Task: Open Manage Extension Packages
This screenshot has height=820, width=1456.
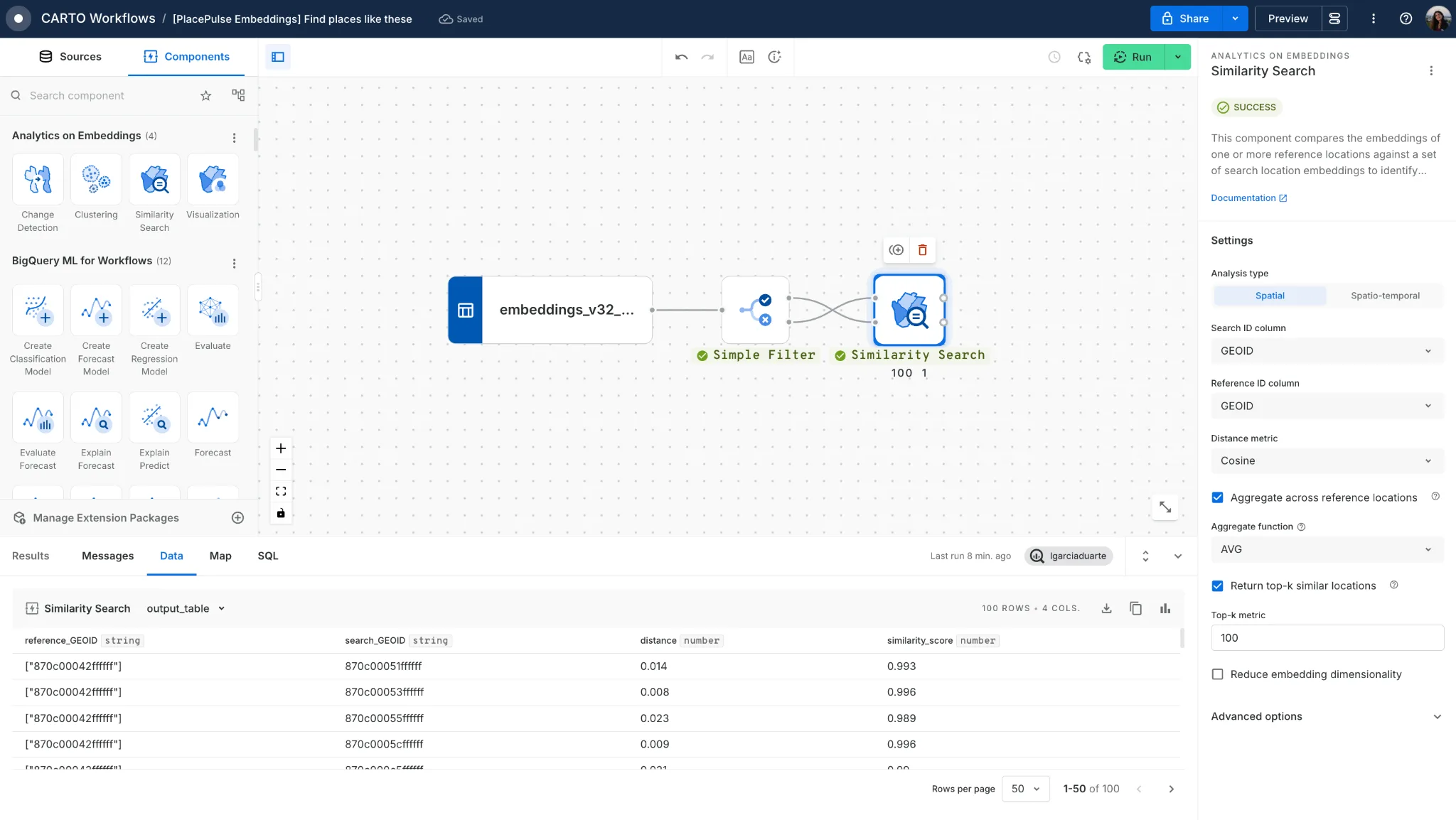Action: click(106, 518)
